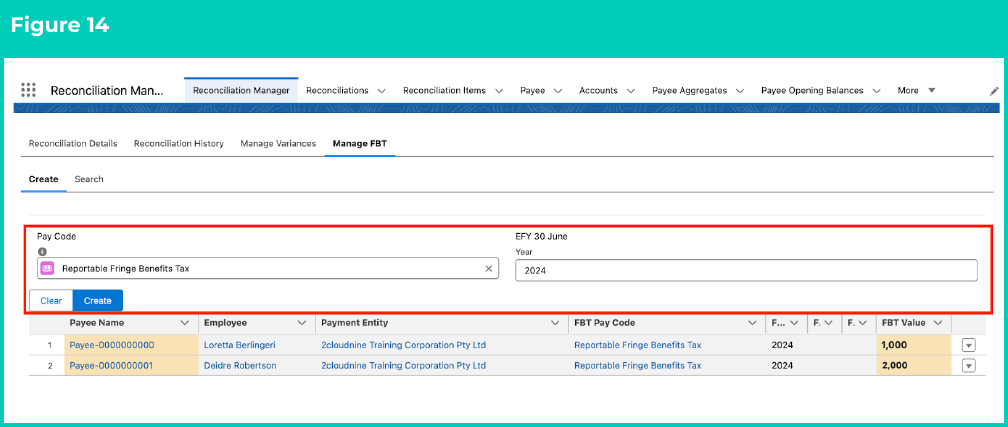Select the Reconciliation Manager nav tab
The width and height of the screenshot is (1008, 427).
point(241,91)
